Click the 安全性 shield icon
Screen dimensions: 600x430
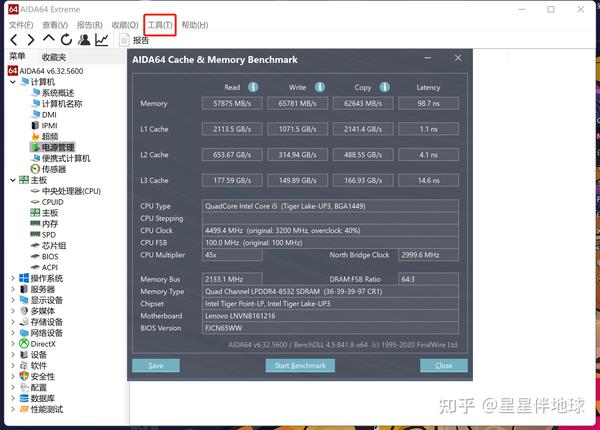tap(24, 376)
